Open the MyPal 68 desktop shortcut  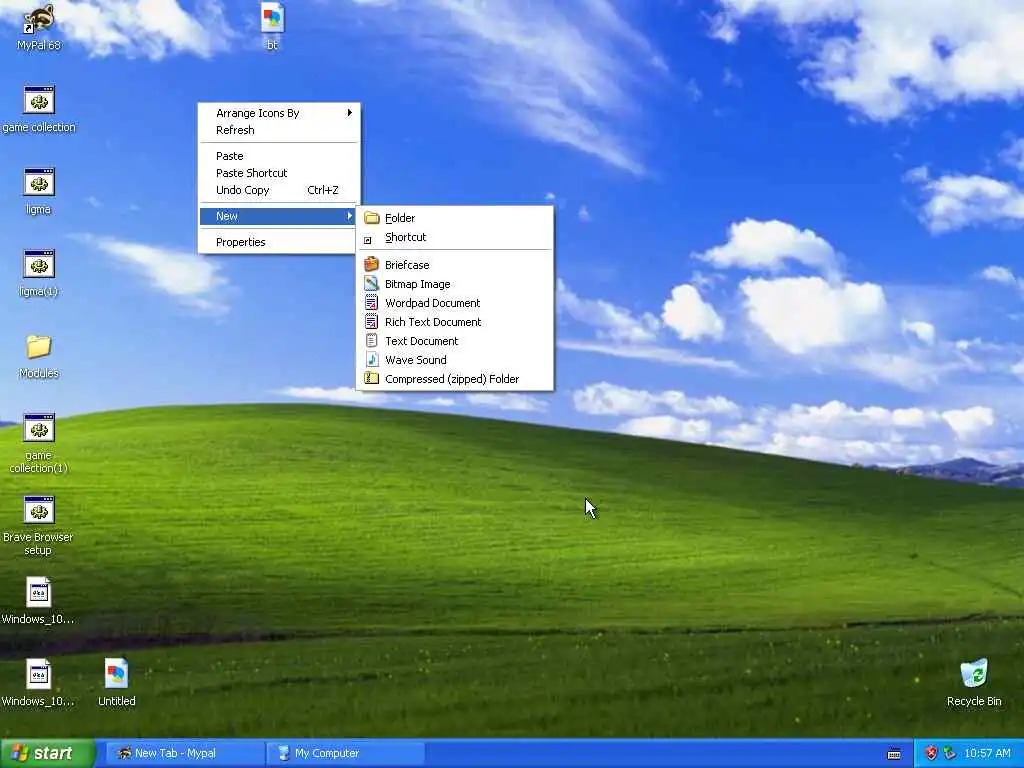(x=39, y=19)
